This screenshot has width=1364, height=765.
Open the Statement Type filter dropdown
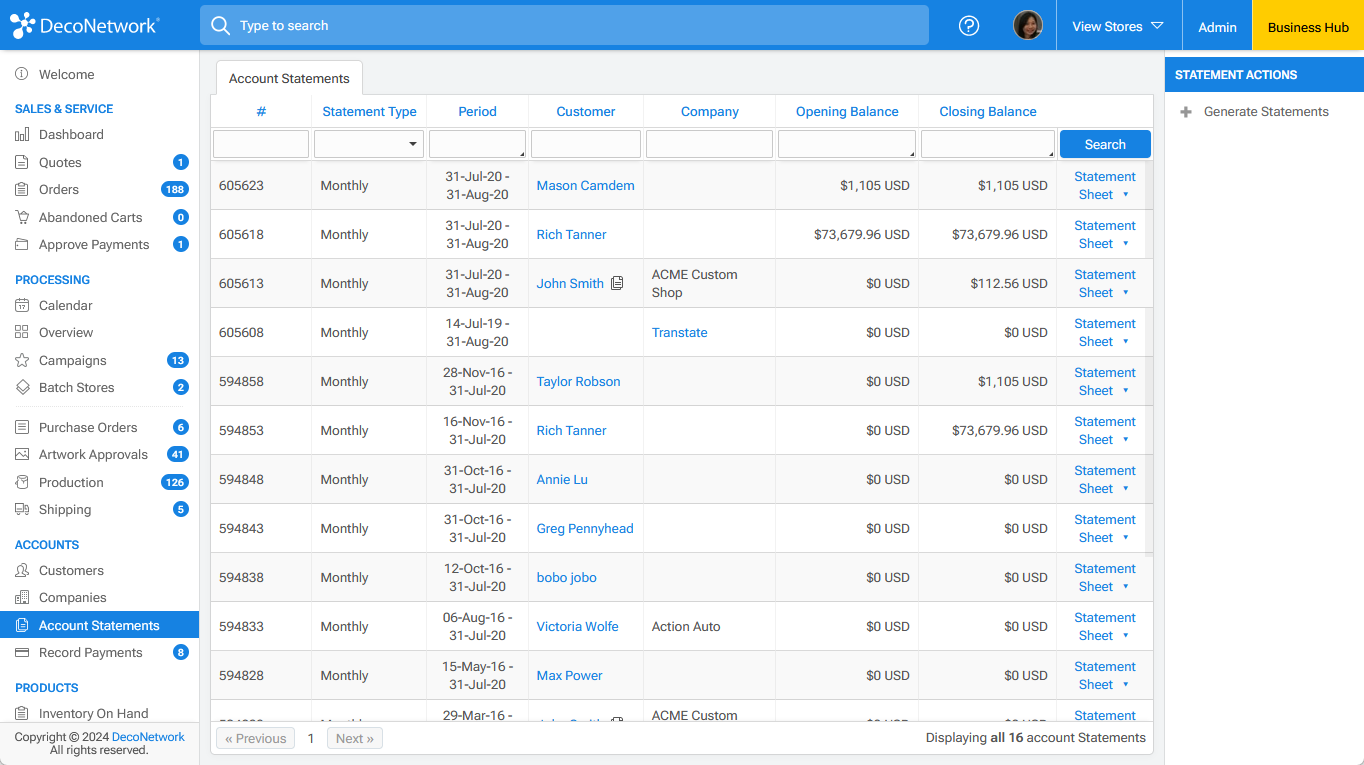point(369,145)
